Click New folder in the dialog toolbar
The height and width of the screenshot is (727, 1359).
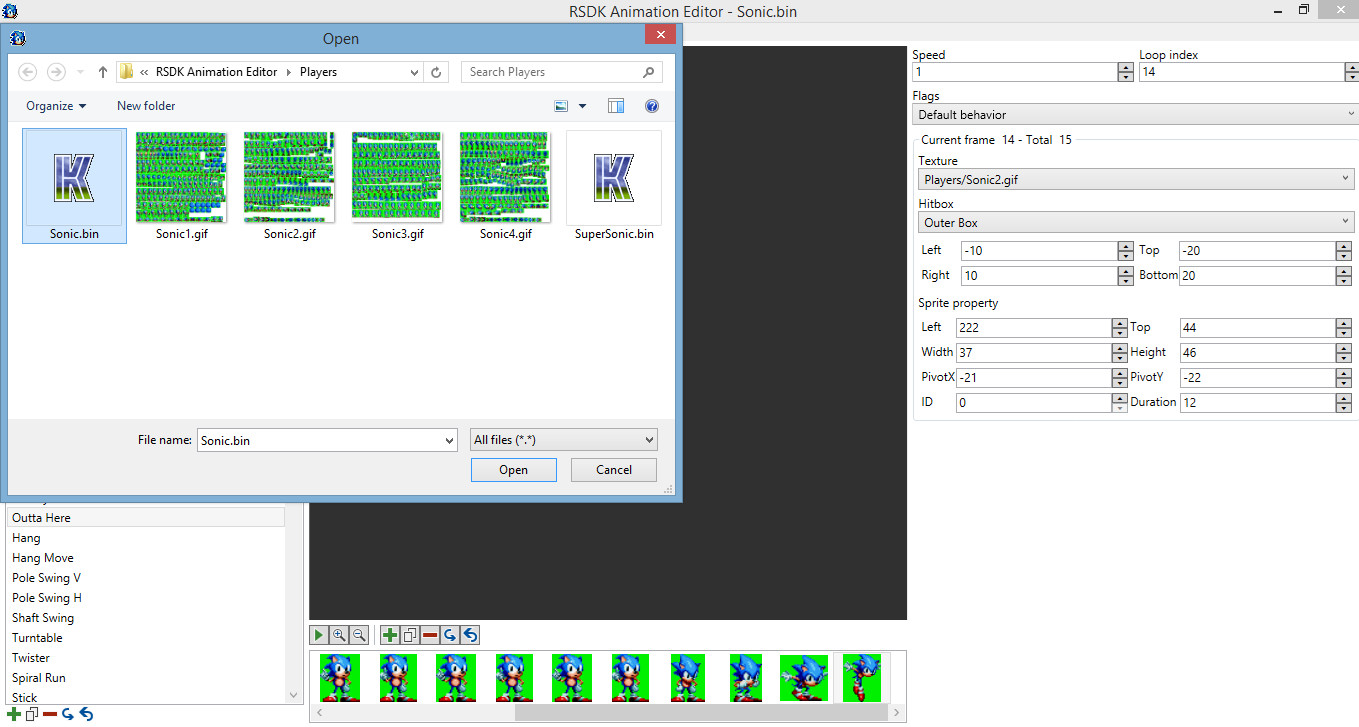coord(146,106)
